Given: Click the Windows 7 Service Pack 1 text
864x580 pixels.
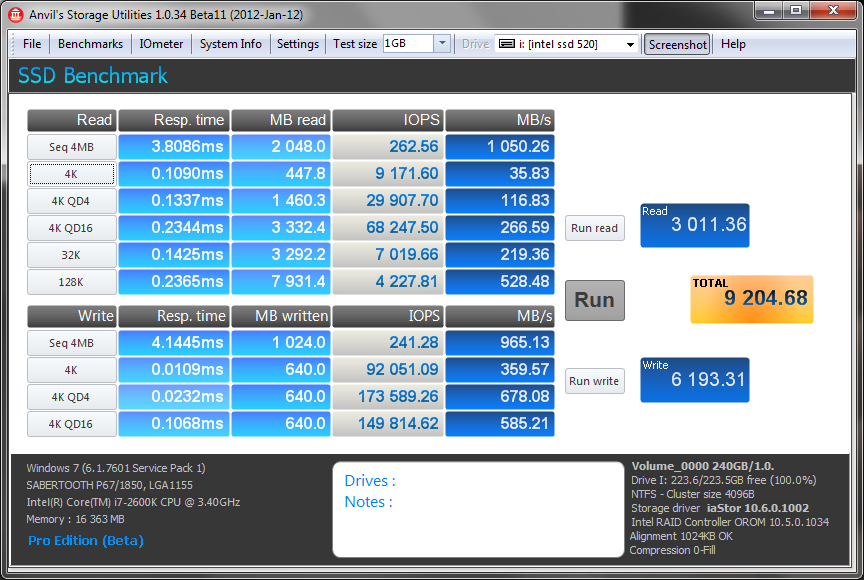Looking at the screenshot, I should 116,468.
